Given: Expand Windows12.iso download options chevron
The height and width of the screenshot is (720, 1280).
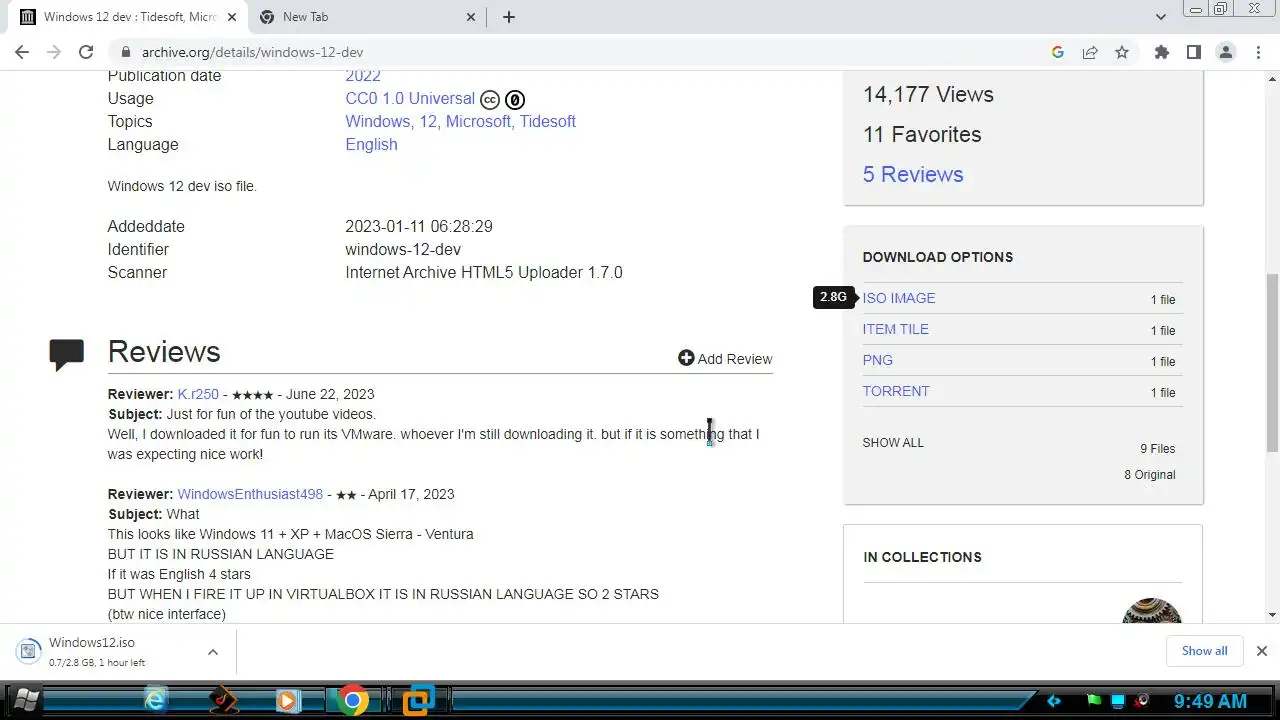Looking at the screenshot, I should [212, 652].
